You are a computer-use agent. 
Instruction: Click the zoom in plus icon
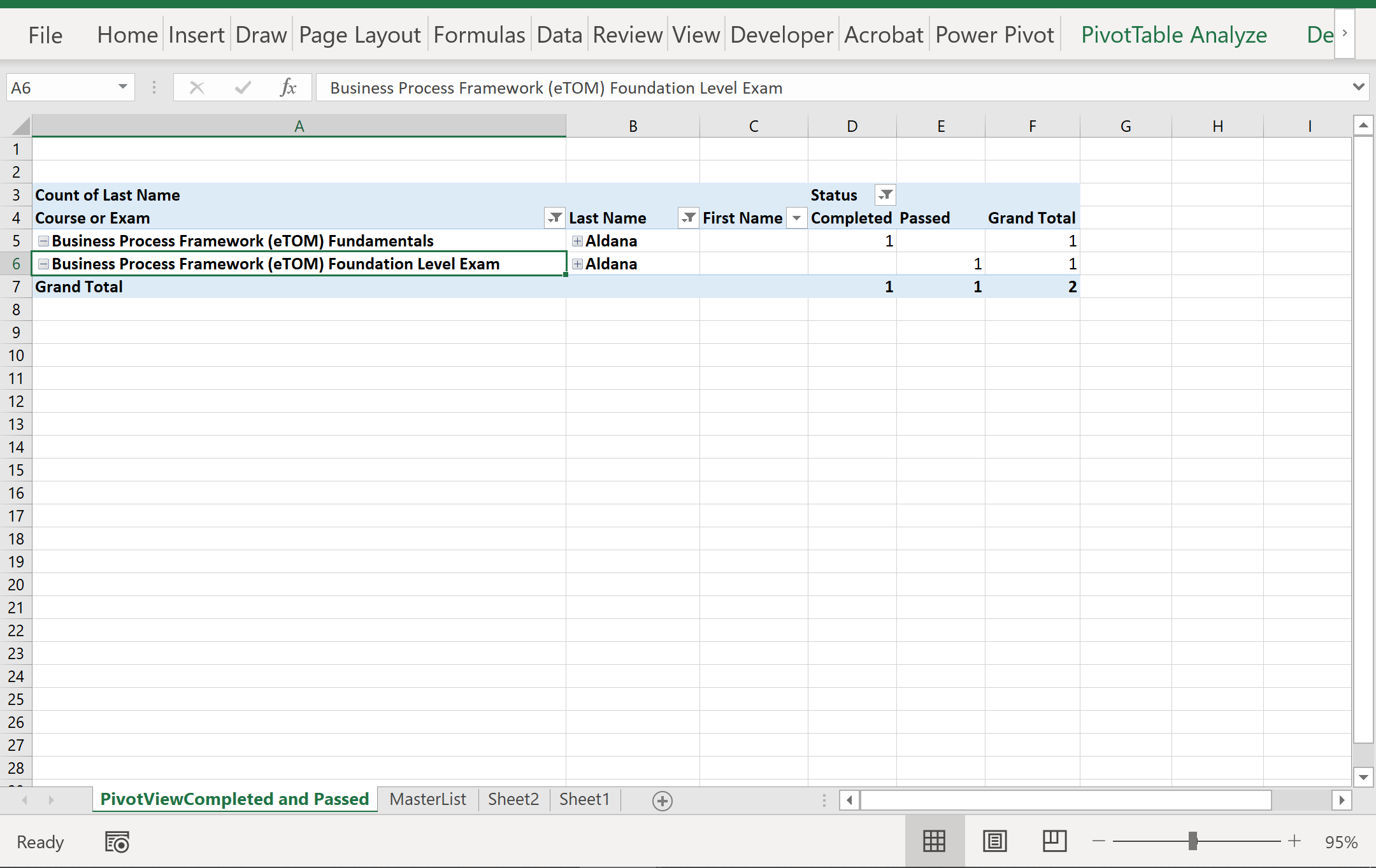[x=1294, y=841]
